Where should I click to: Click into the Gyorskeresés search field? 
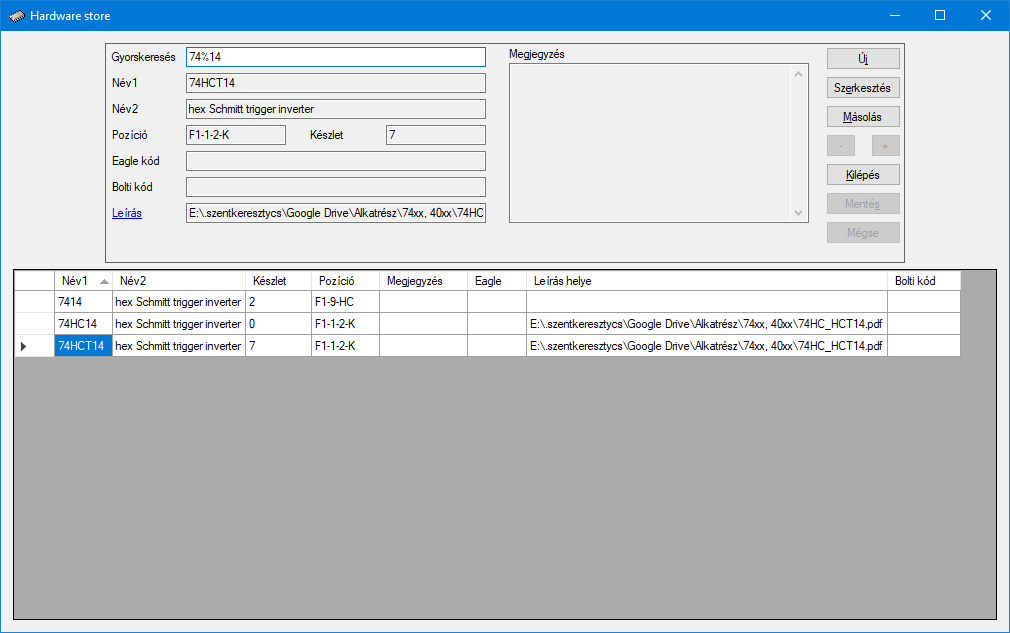[x=335, y=57]
